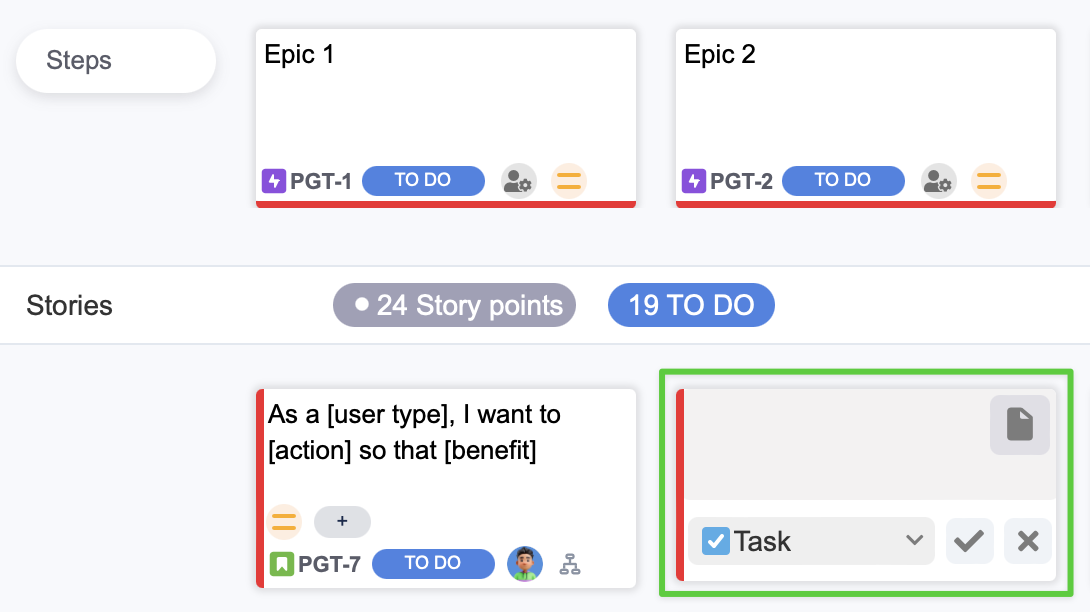Change PGT-7 TO DO status

[x=433, y=564]
